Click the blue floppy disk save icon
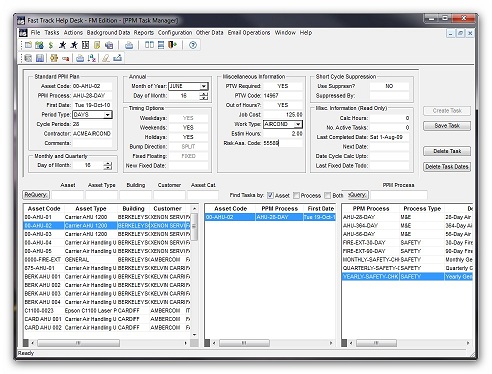This screenshot has width=492, height=374. [x=40, y=58]
